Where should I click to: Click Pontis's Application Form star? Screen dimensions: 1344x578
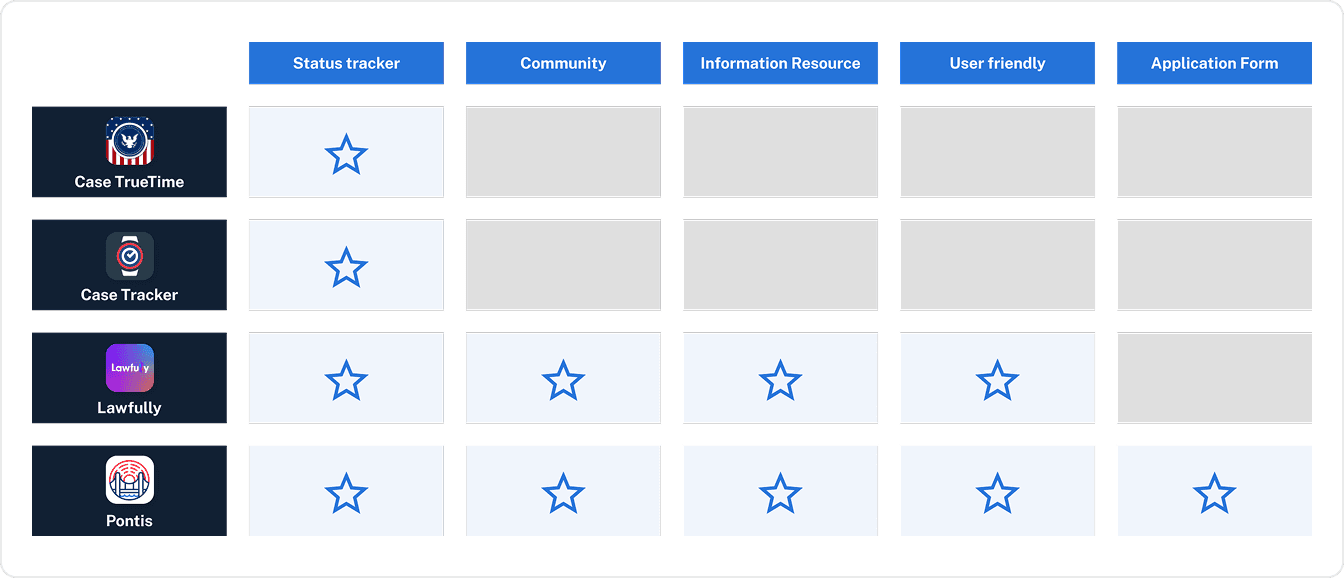point(1214,493)
